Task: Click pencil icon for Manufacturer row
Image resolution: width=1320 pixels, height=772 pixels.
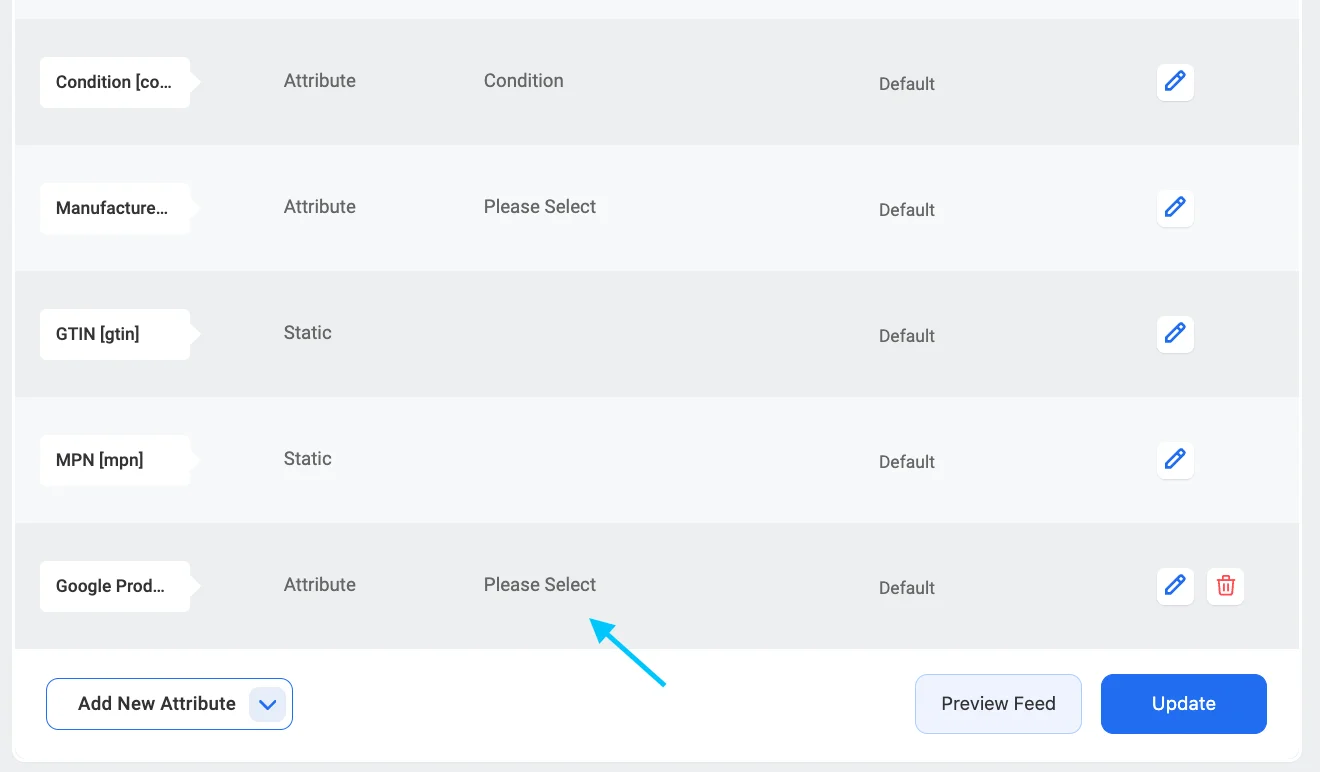Action: (x=1175, y=208)
